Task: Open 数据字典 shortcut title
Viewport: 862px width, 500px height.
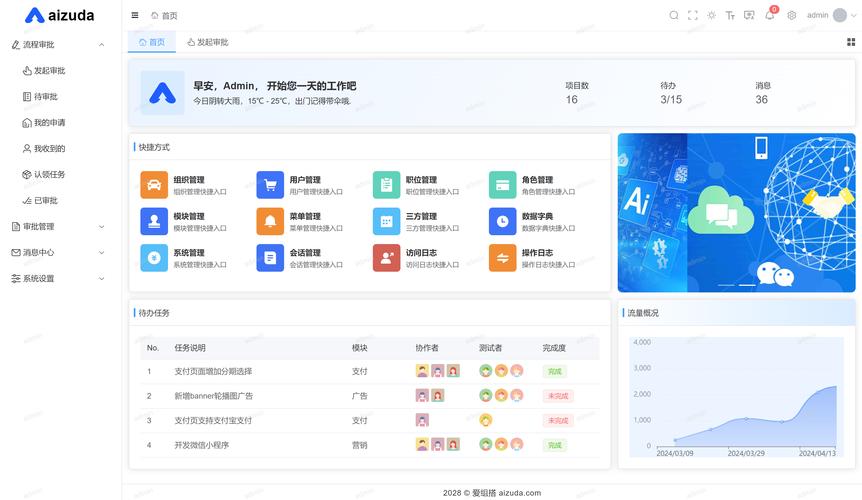Action: [538, 216]
